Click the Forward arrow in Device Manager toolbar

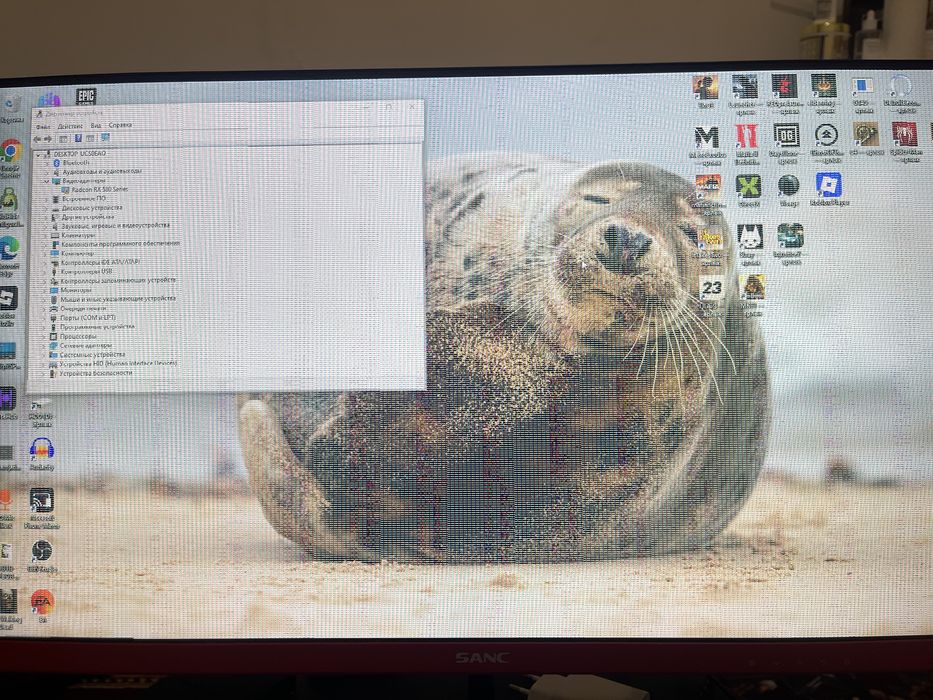(48, 139)
